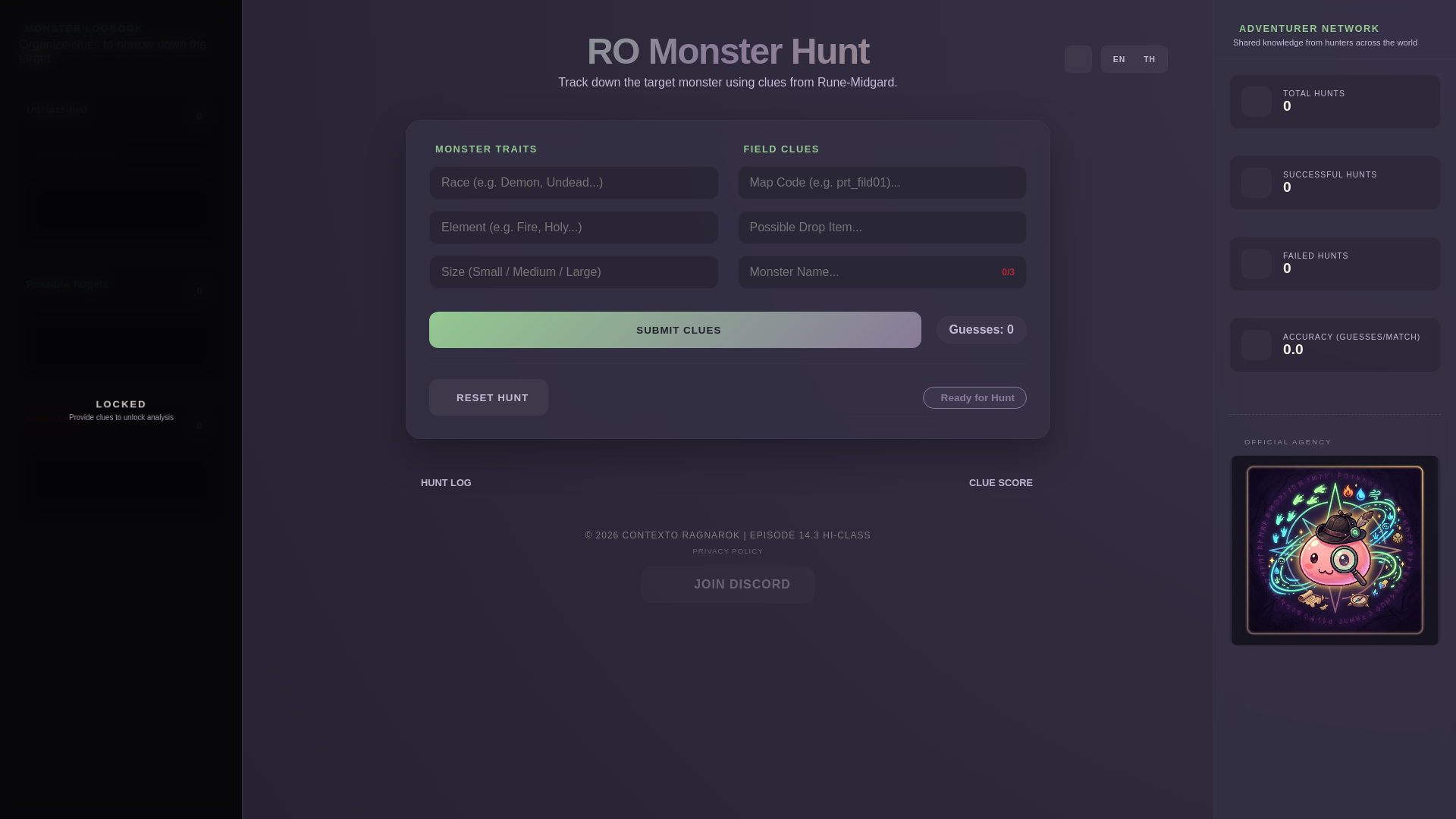Click the Clue Score column header
Image resolution: width=1456 pixels, height=819 pixels.
[1001, 483]
